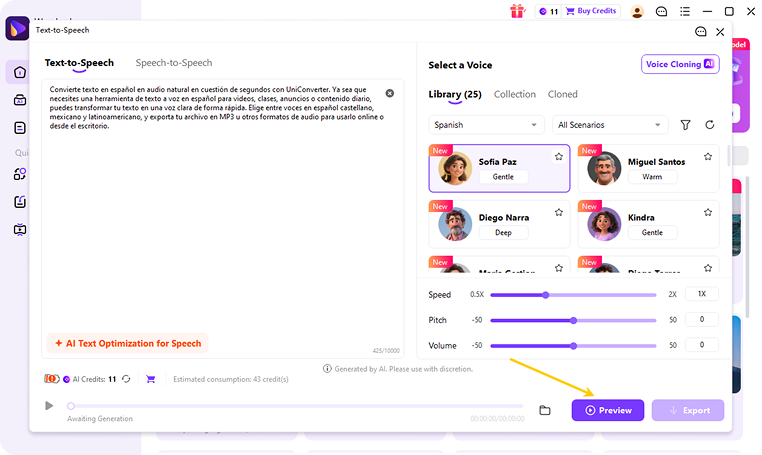
Task: Star the Miguel Santos voice
Action: click(x=708, y=157)
